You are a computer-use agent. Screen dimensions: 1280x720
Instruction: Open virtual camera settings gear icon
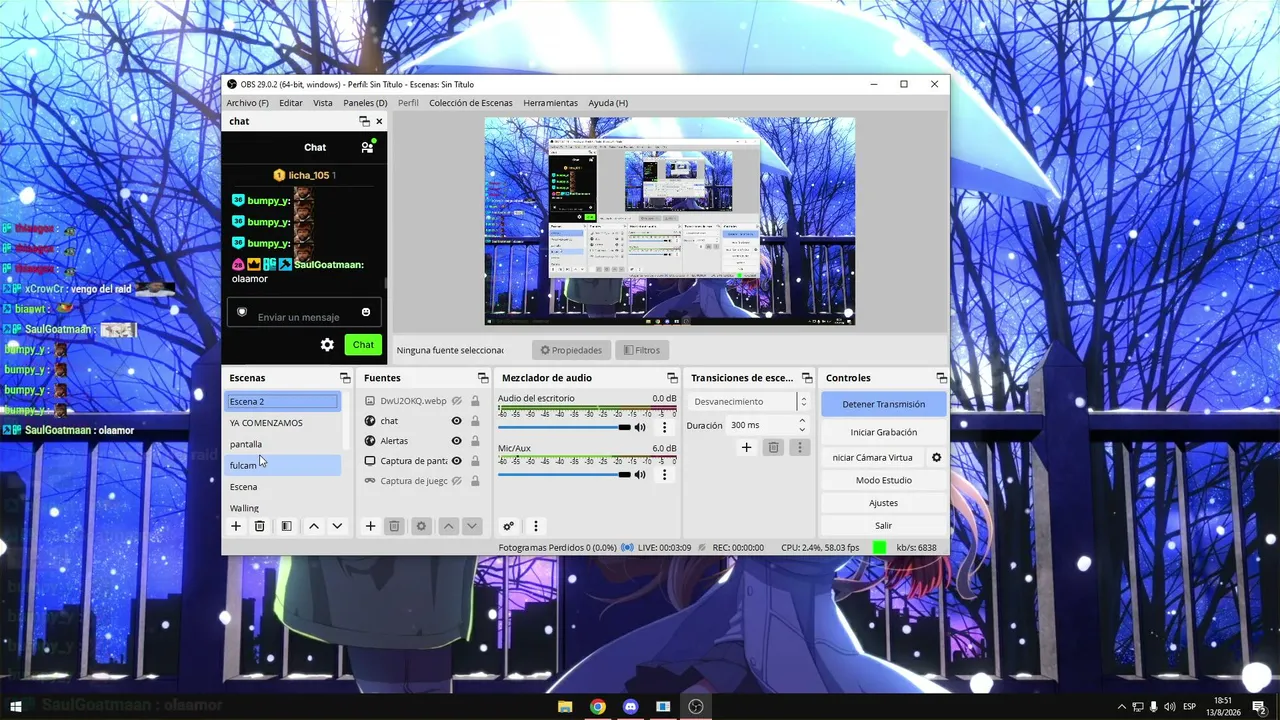click(937, 457)
